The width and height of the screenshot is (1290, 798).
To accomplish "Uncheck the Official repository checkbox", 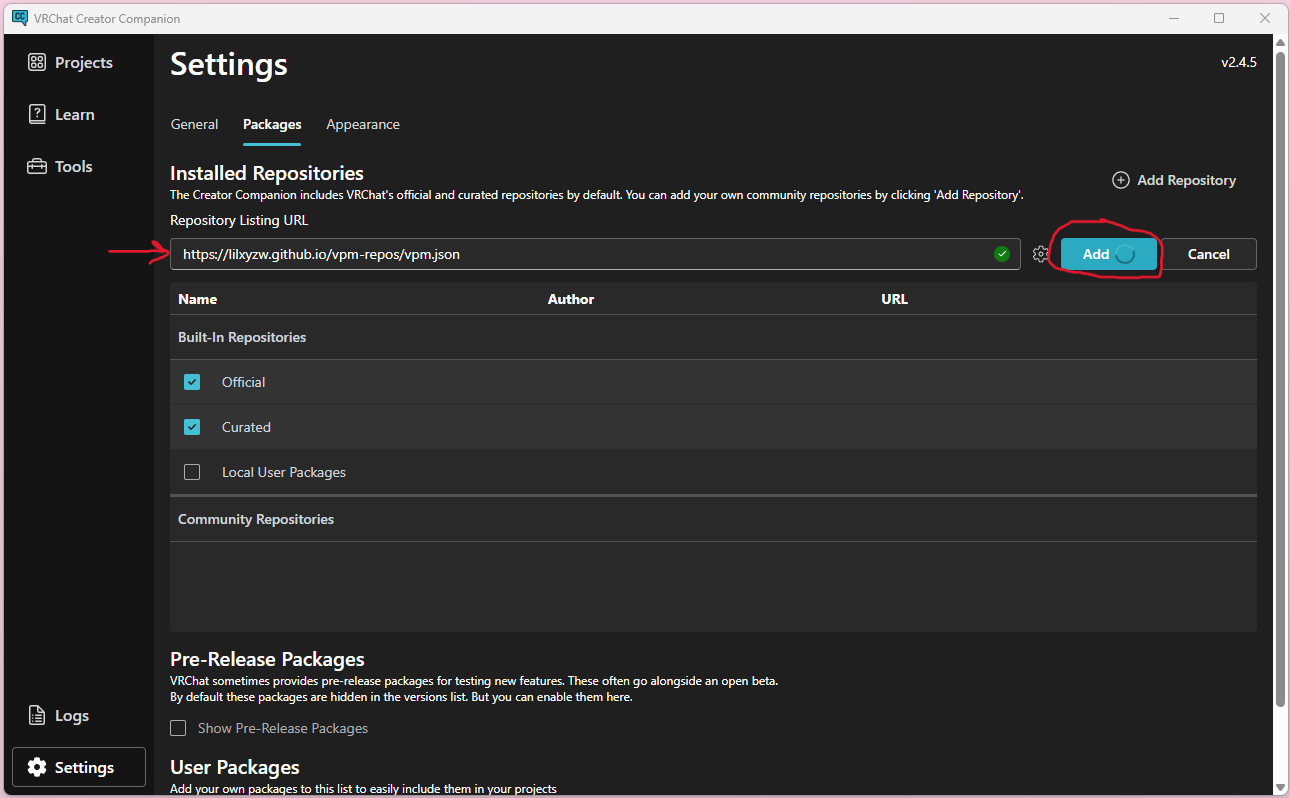I will click(192, 382).
